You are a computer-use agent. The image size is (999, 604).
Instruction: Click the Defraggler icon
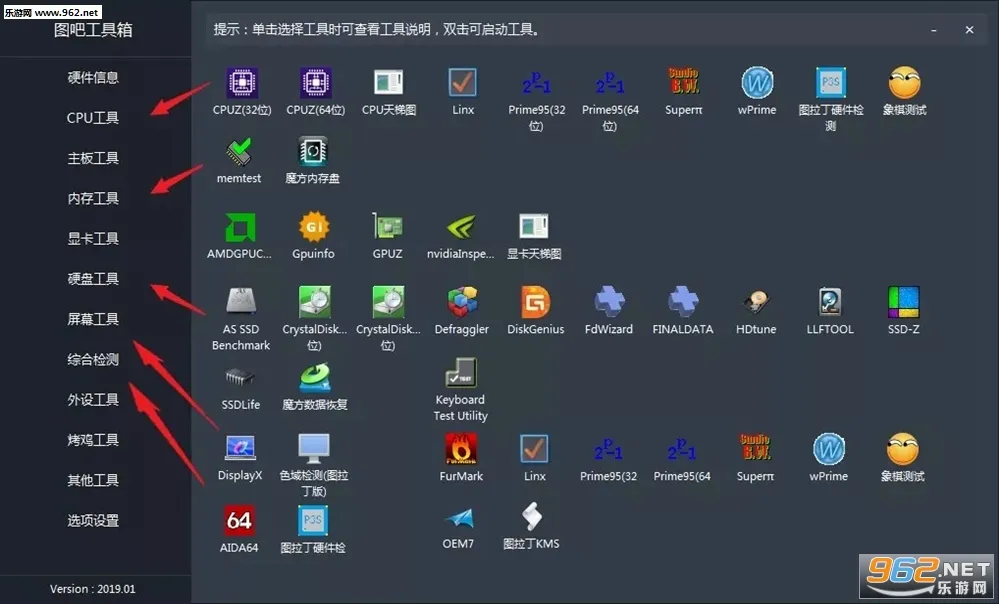pos(462,303)
